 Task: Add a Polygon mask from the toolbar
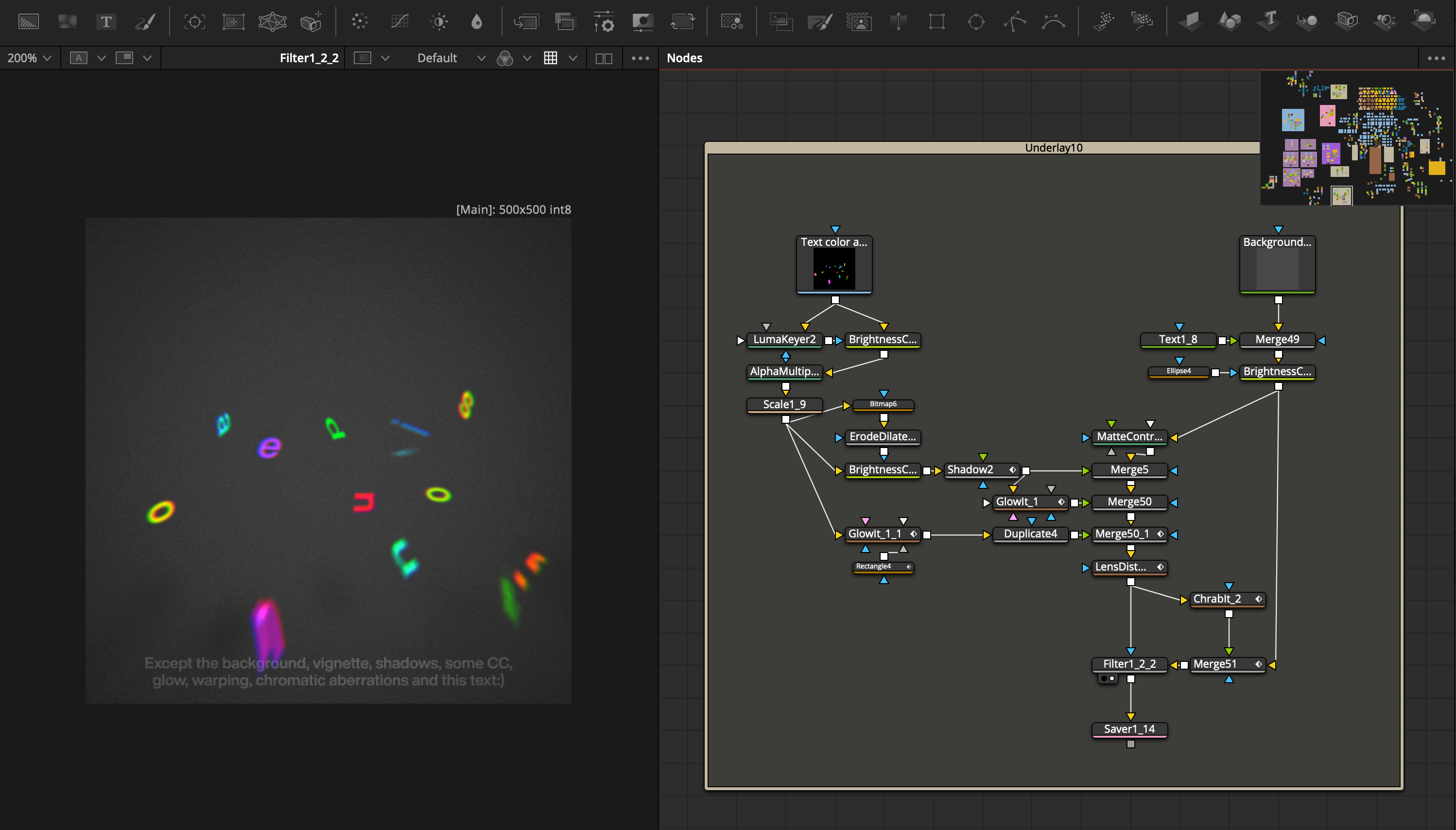[x=1015, y=22]
